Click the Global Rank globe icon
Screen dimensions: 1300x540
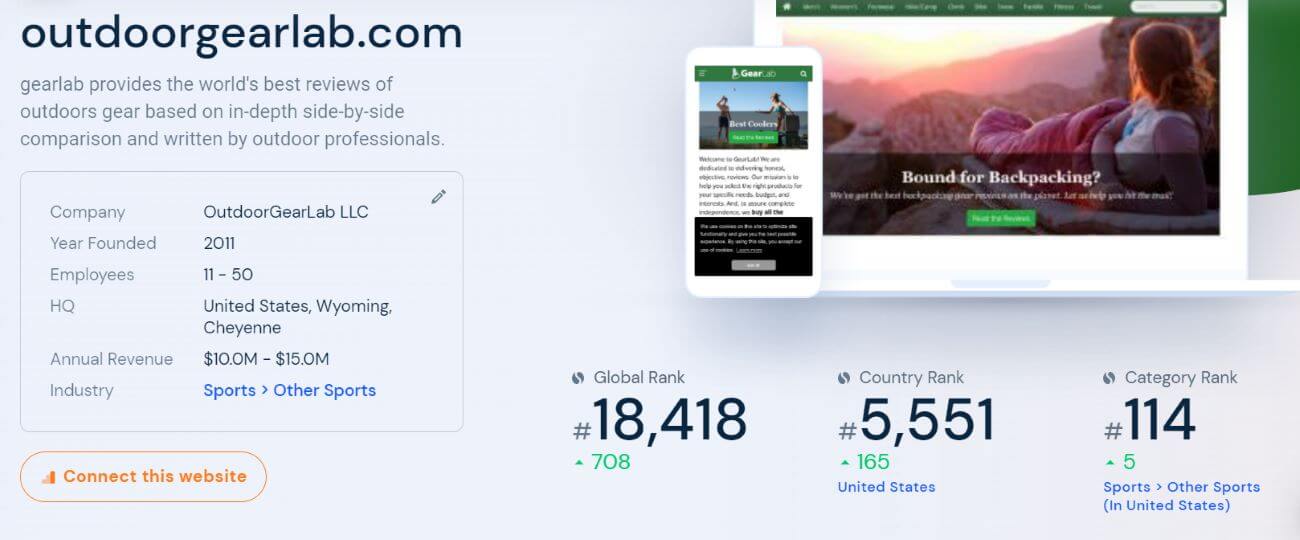pyautogui.click(x=578, y=378)
